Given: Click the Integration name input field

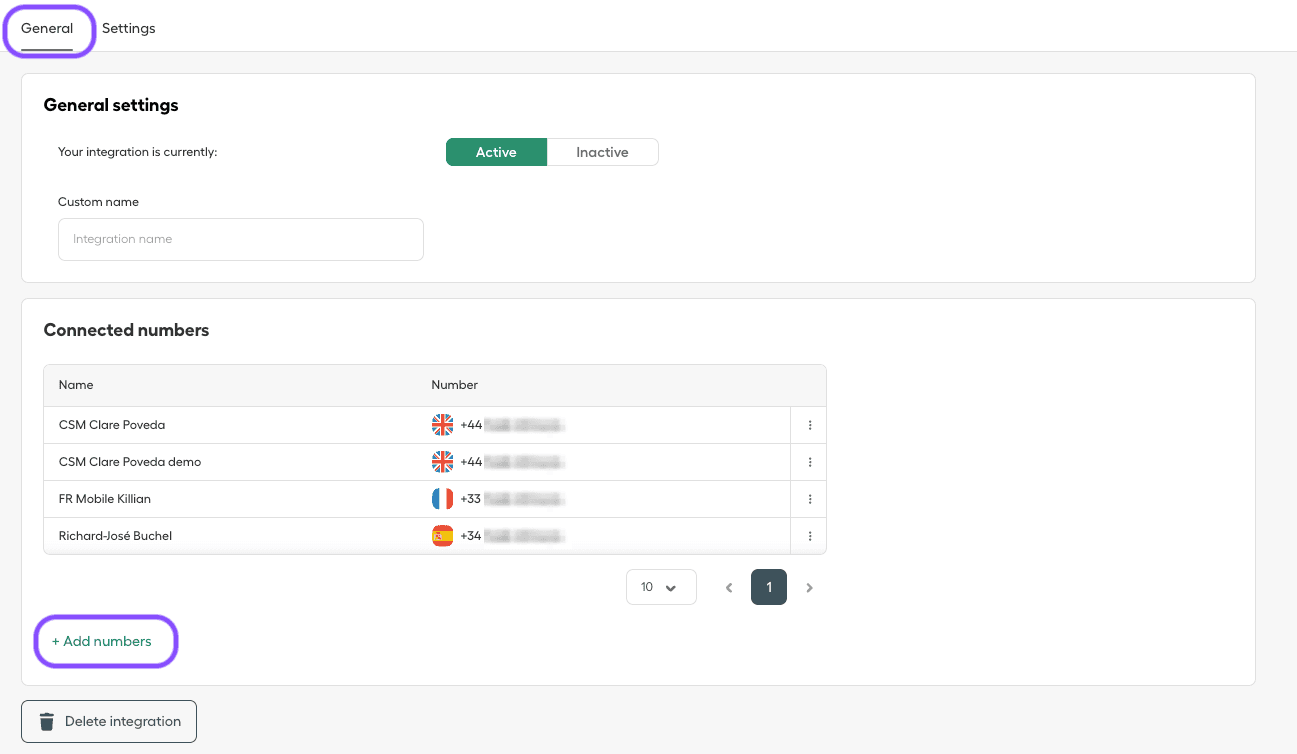Looking at the screenshot, I should tap(240, 239).
